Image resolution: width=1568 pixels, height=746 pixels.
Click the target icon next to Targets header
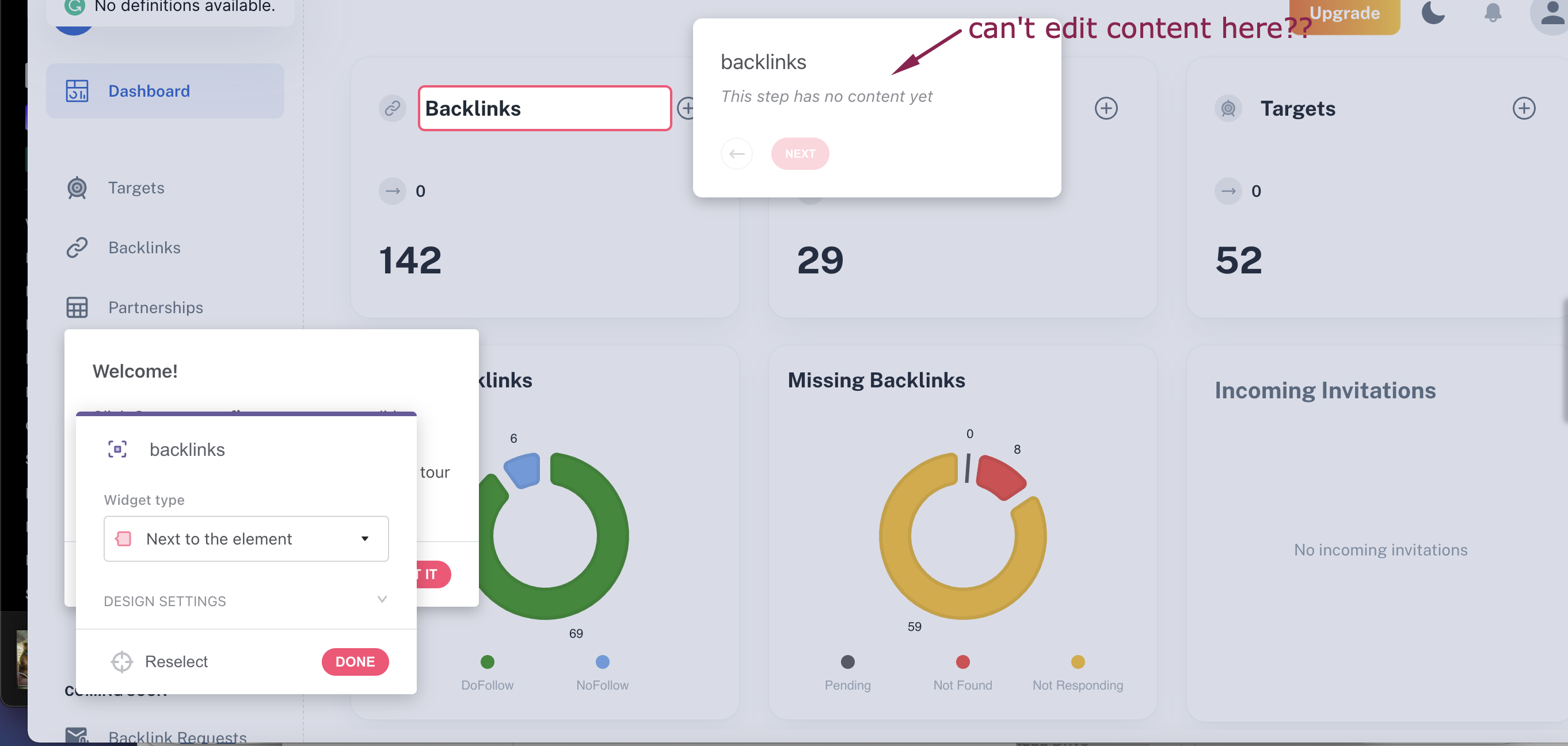(1228, 107)
